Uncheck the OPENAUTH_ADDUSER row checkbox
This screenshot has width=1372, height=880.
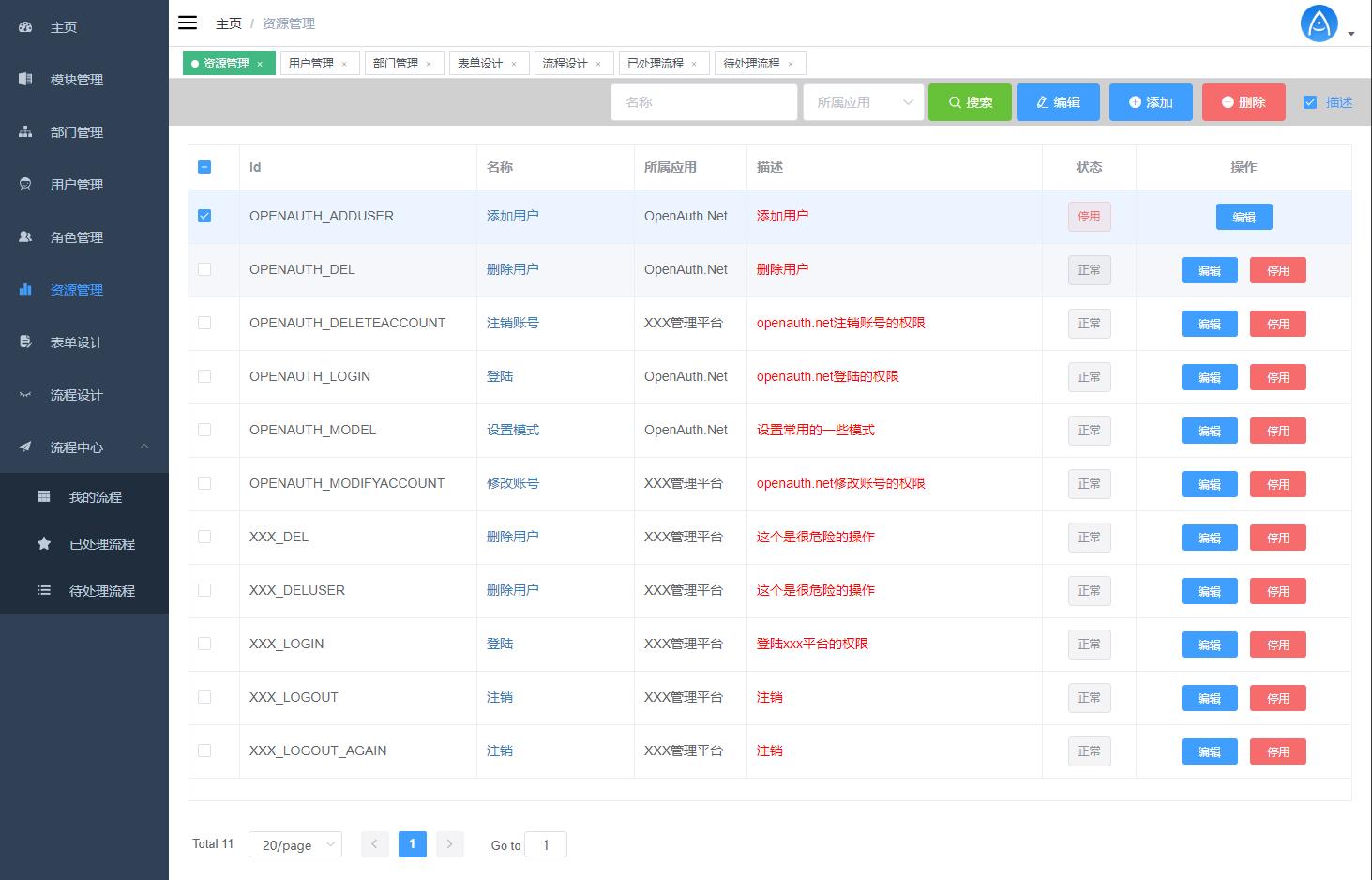point(204,216)
